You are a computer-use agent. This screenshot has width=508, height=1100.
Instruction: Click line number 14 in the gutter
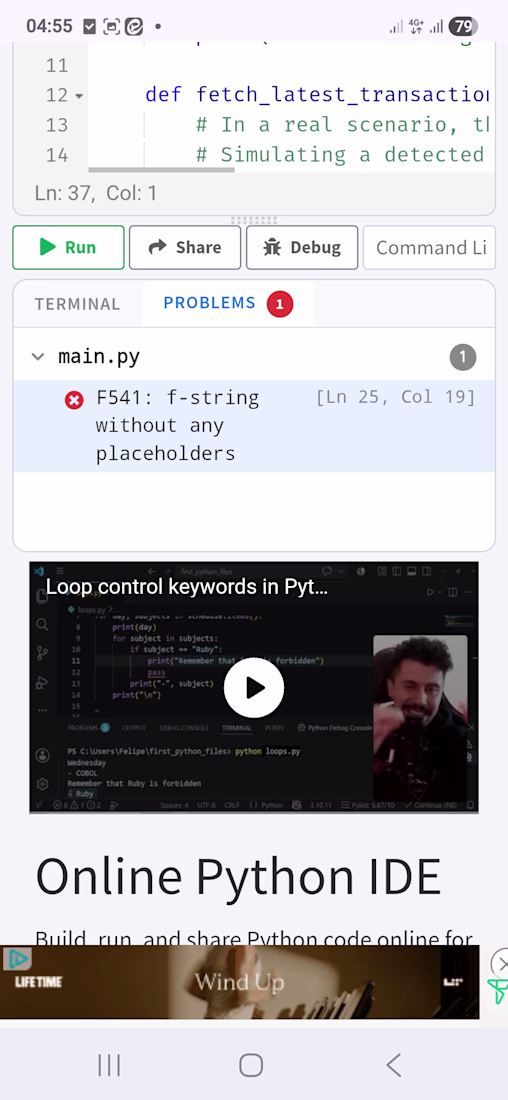(x=57, y=155)
